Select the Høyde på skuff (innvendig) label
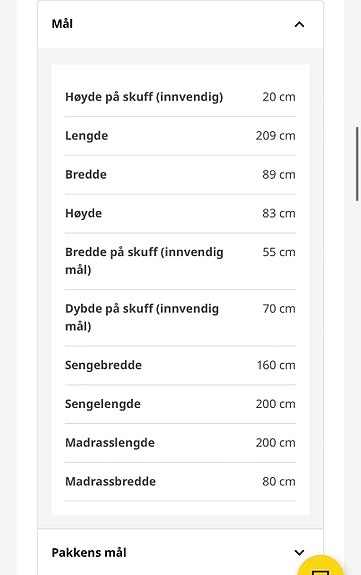361x575 pixels. point(144,97)
